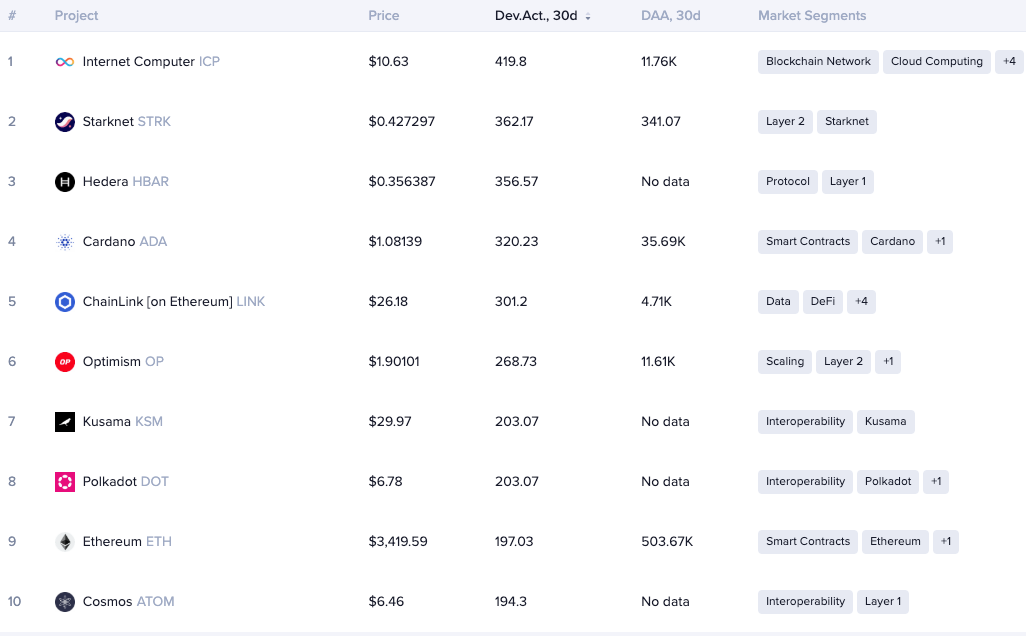
Task: Click the 35.69K Cardano DAA value
Action: click(663, 241)
